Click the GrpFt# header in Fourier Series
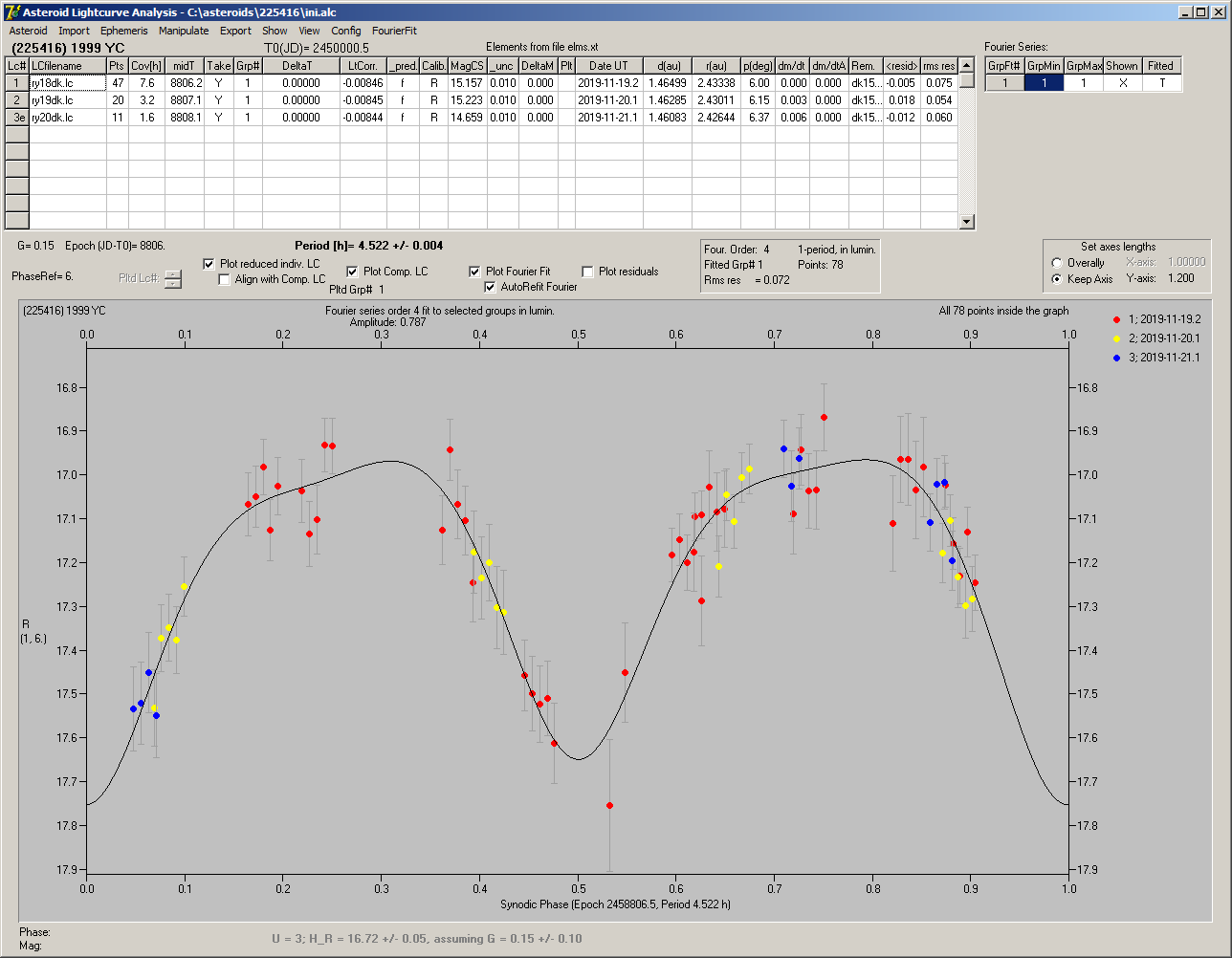Screen dimensions: 1232x958 (1005, 66)
